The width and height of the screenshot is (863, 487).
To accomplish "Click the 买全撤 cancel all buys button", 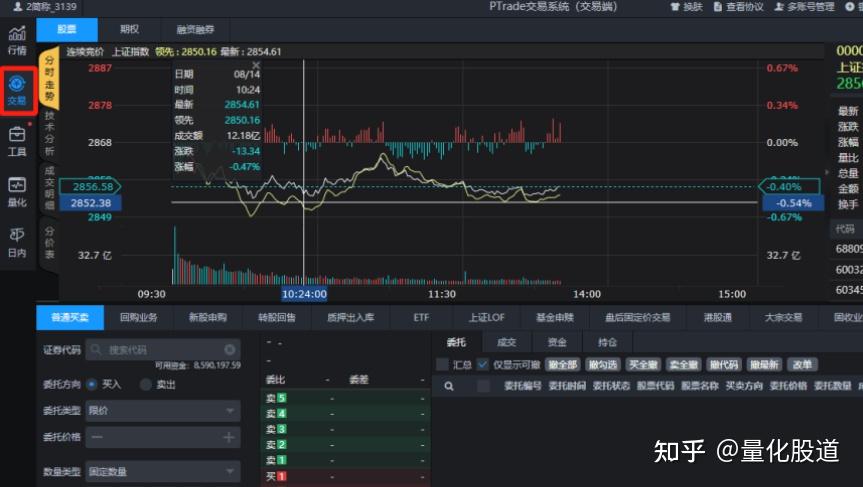I will pos(643,364).
